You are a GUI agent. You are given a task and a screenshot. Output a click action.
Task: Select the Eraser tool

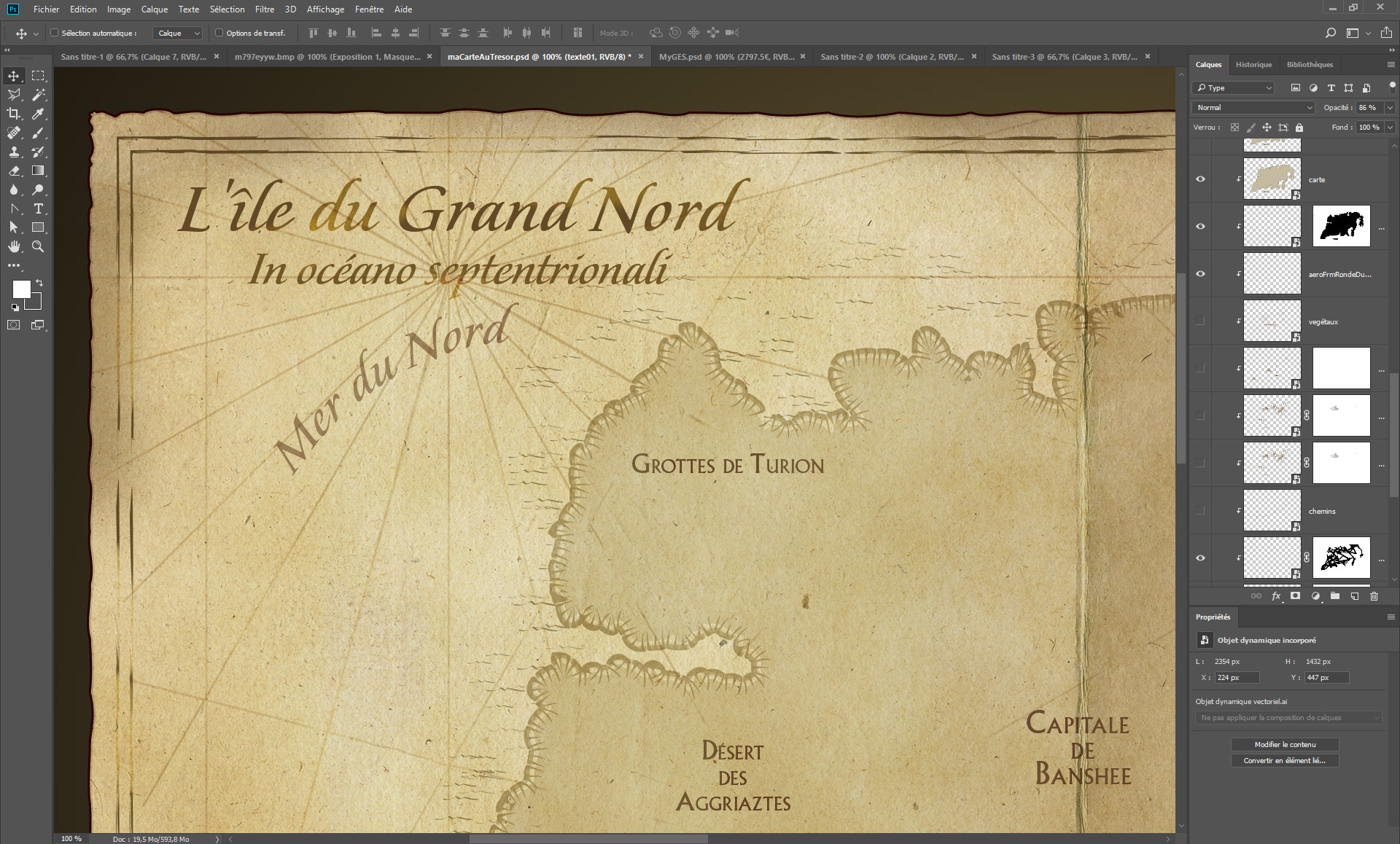click(x=14, y=171)
